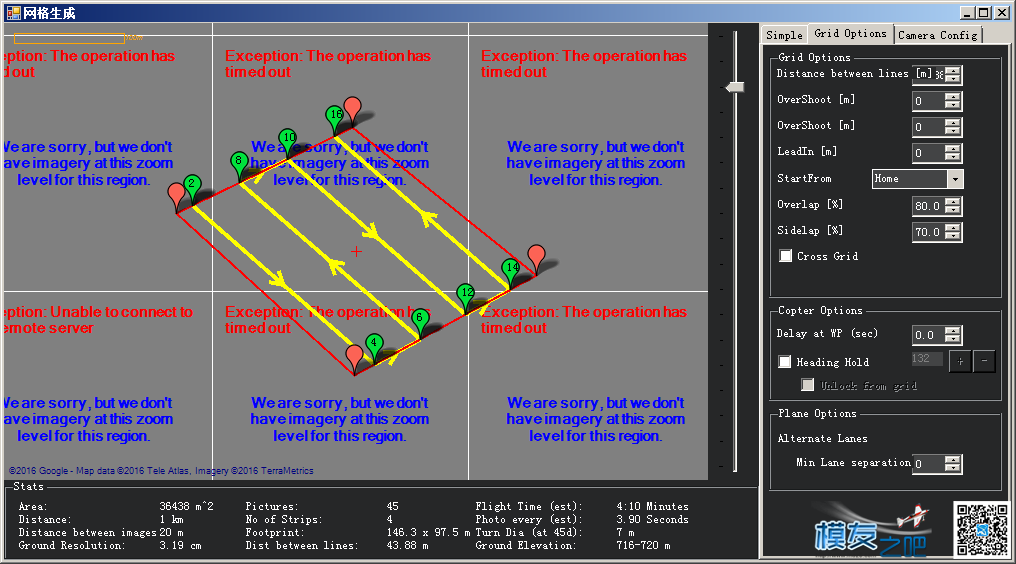Image resolution: width=1016 pixels, height=564 pixels.
Task: Open the StartFrom Home dropdown
Action: tap(918, 179)
